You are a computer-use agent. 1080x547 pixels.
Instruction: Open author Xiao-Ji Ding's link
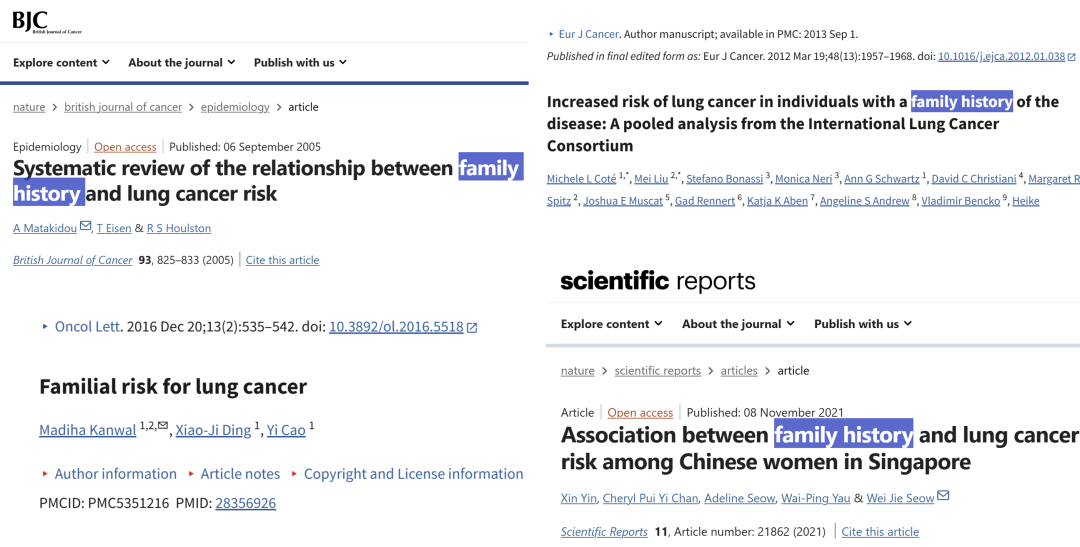(x=213, y=430)
